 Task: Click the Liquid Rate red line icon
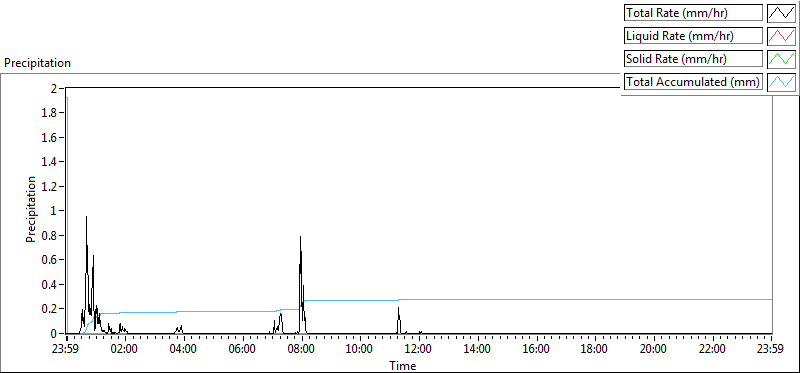tap(782, 36)
